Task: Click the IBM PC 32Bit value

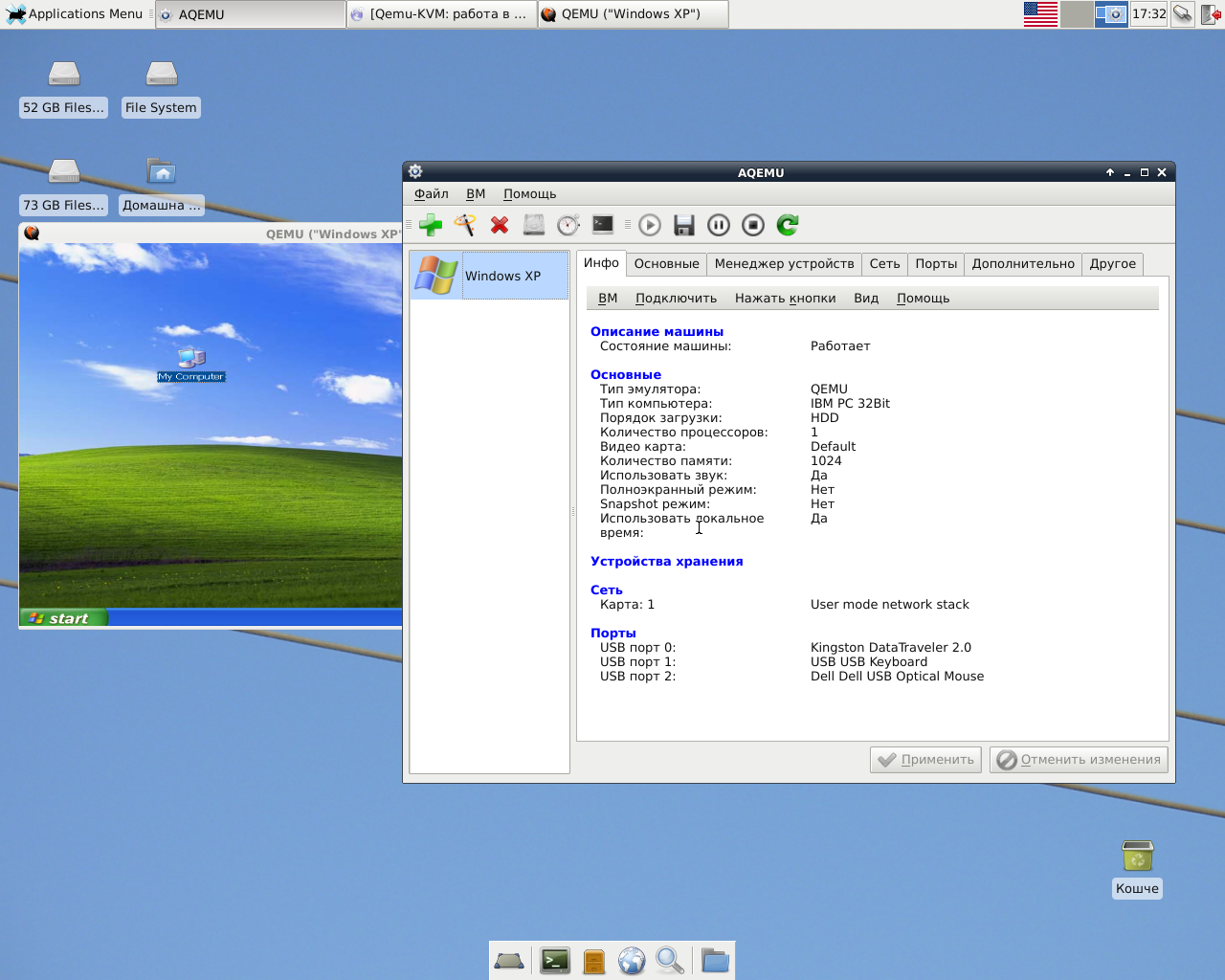Action: point(850,404)
